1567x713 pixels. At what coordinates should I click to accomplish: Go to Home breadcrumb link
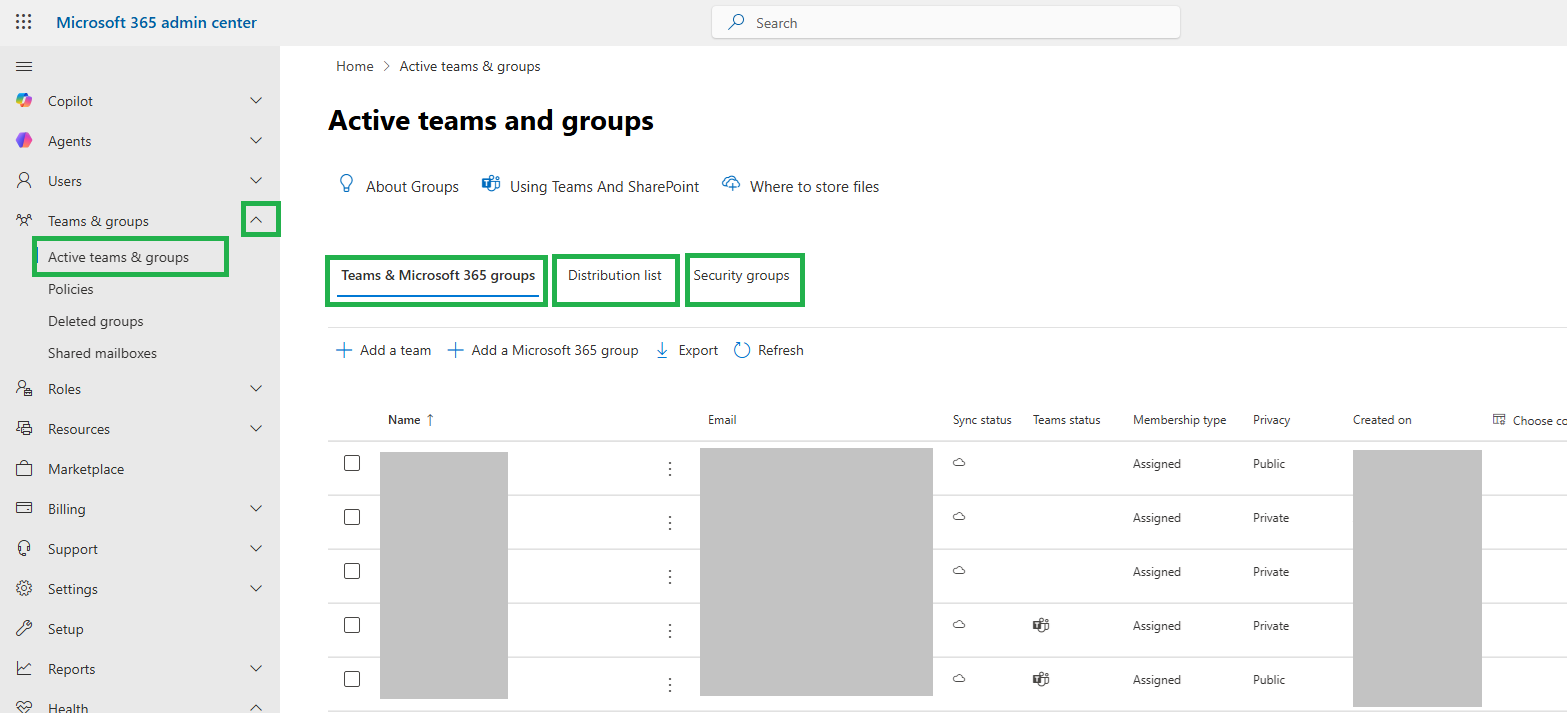(x=355, y=66)
